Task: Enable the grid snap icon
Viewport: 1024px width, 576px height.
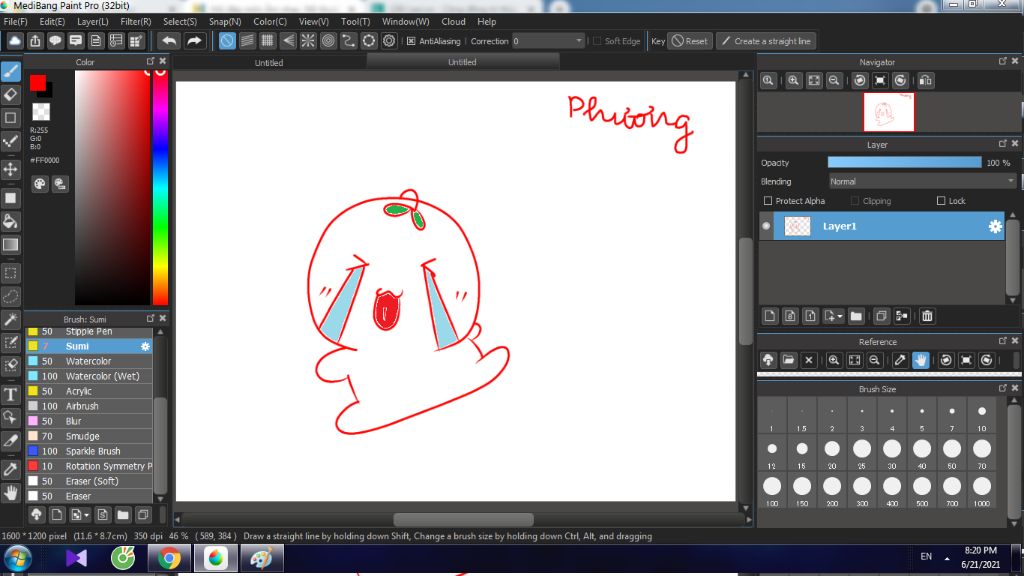Action: point(267,41)
